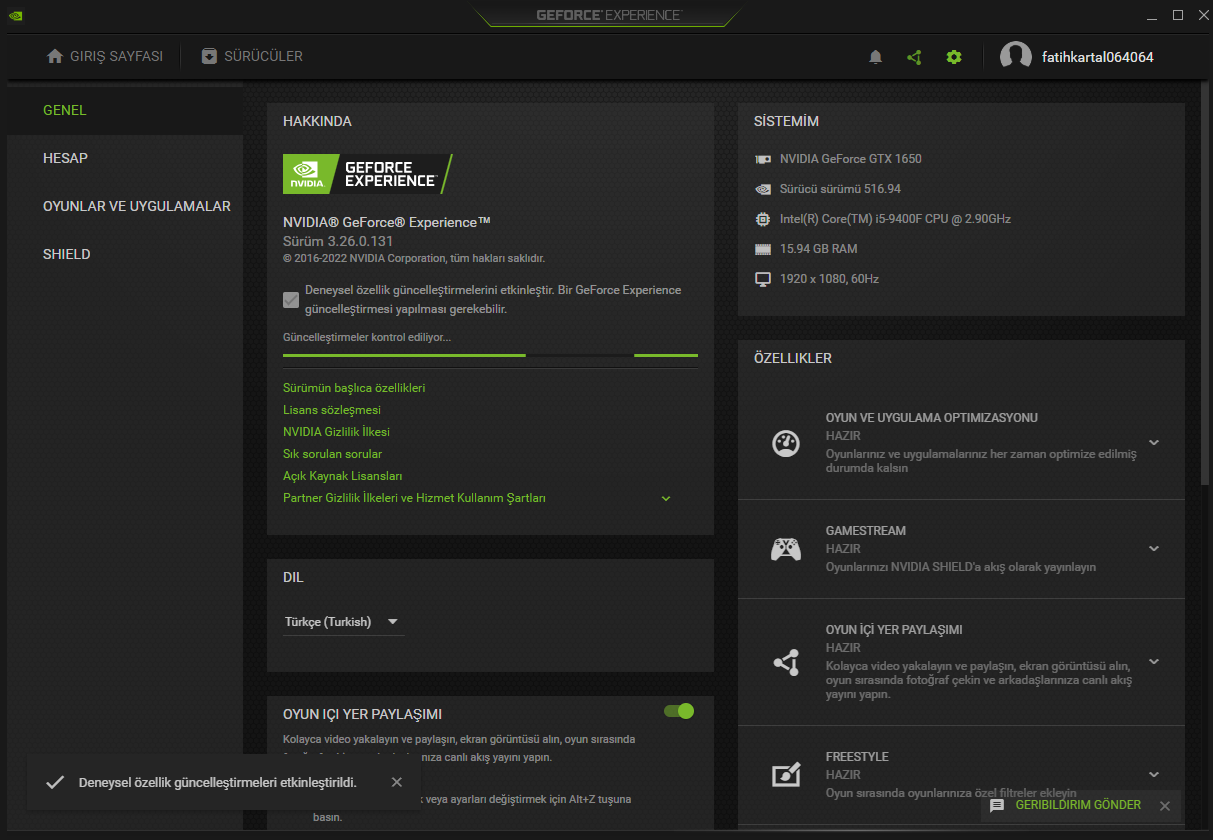
Task: Open OYUNLAR VE UYGULAMALAR settings
Action: pyautogui.click(x=125, y=206)
